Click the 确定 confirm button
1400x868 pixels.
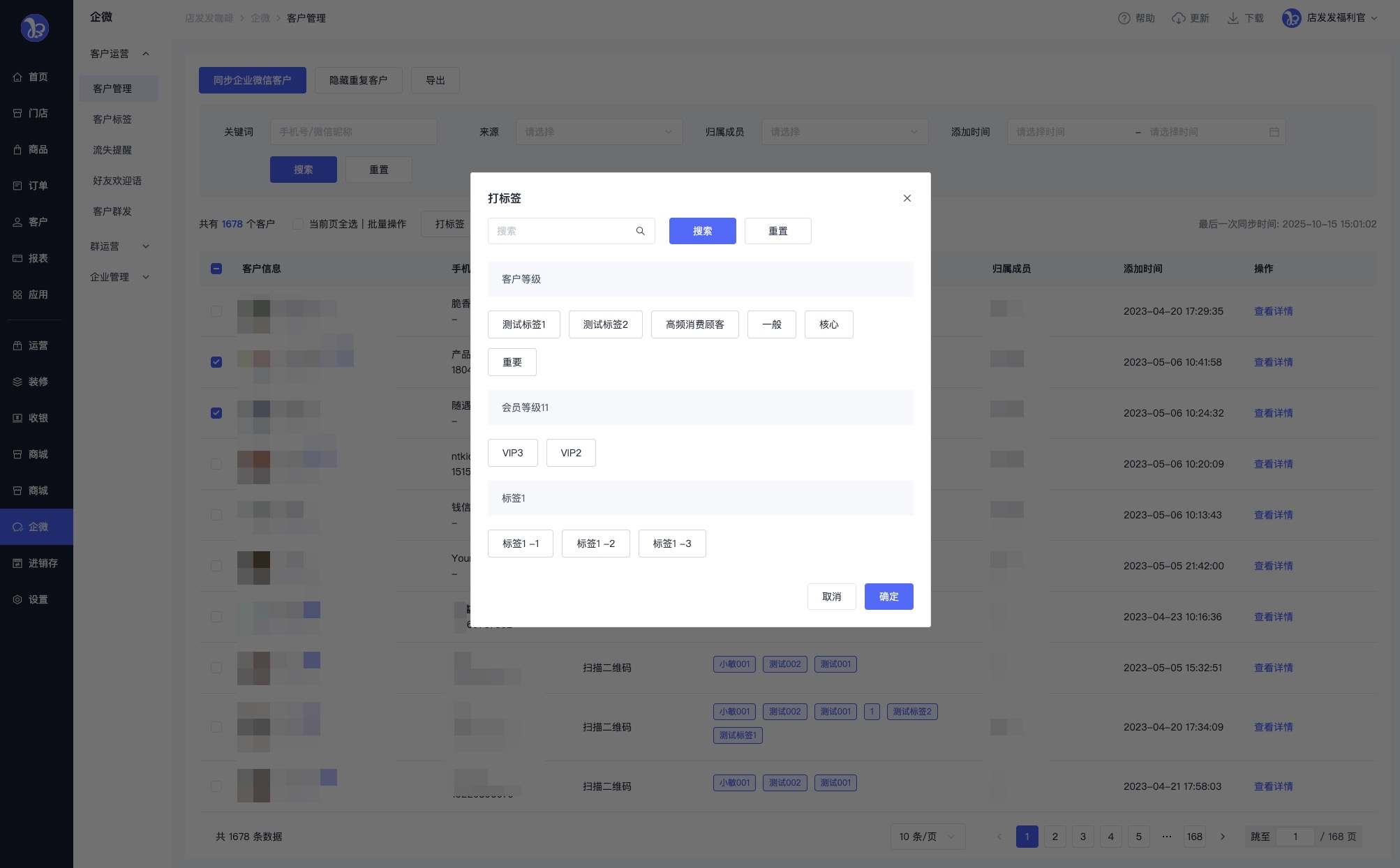(888, 597)
